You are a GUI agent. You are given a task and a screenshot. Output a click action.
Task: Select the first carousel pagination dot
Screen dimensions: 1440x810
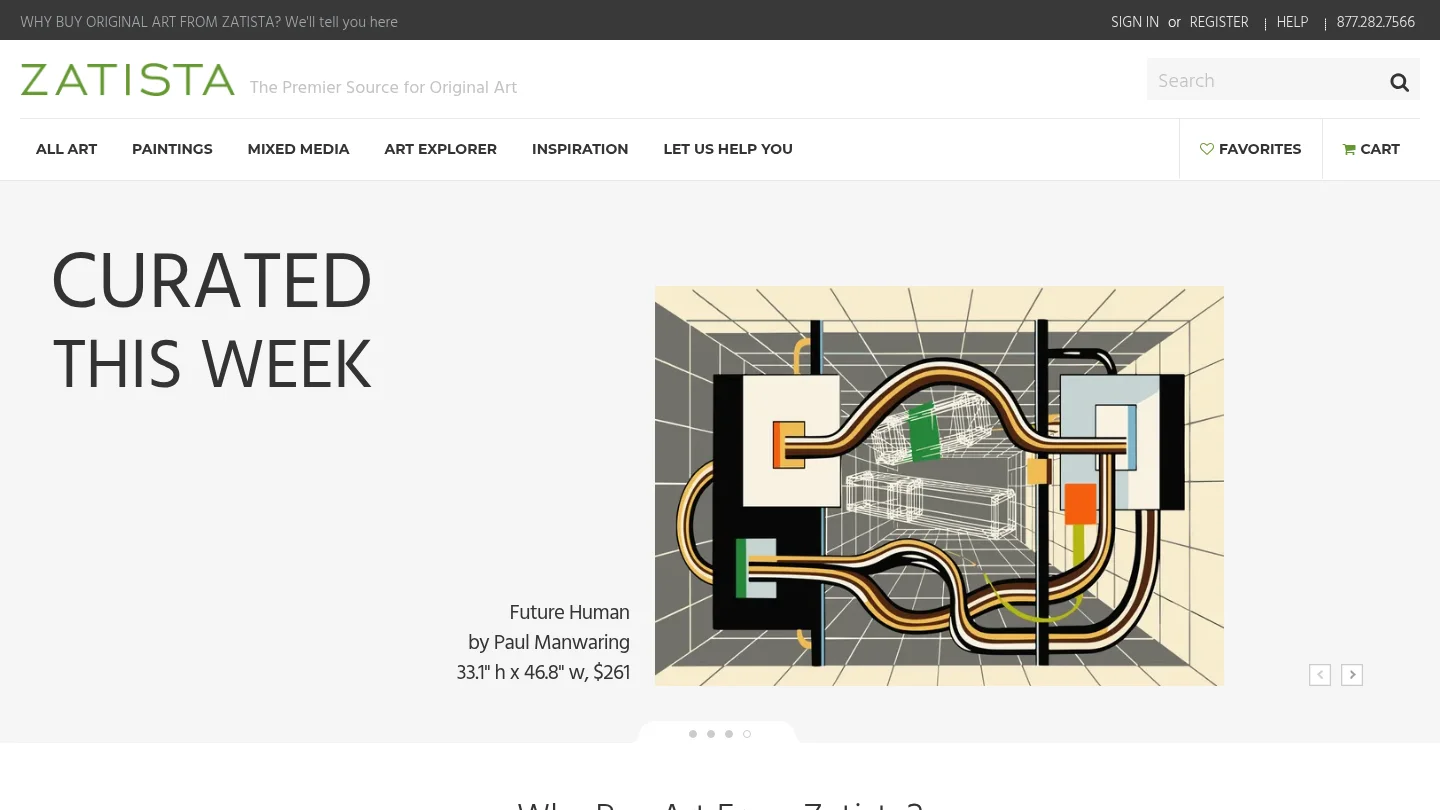pos(693,734)
